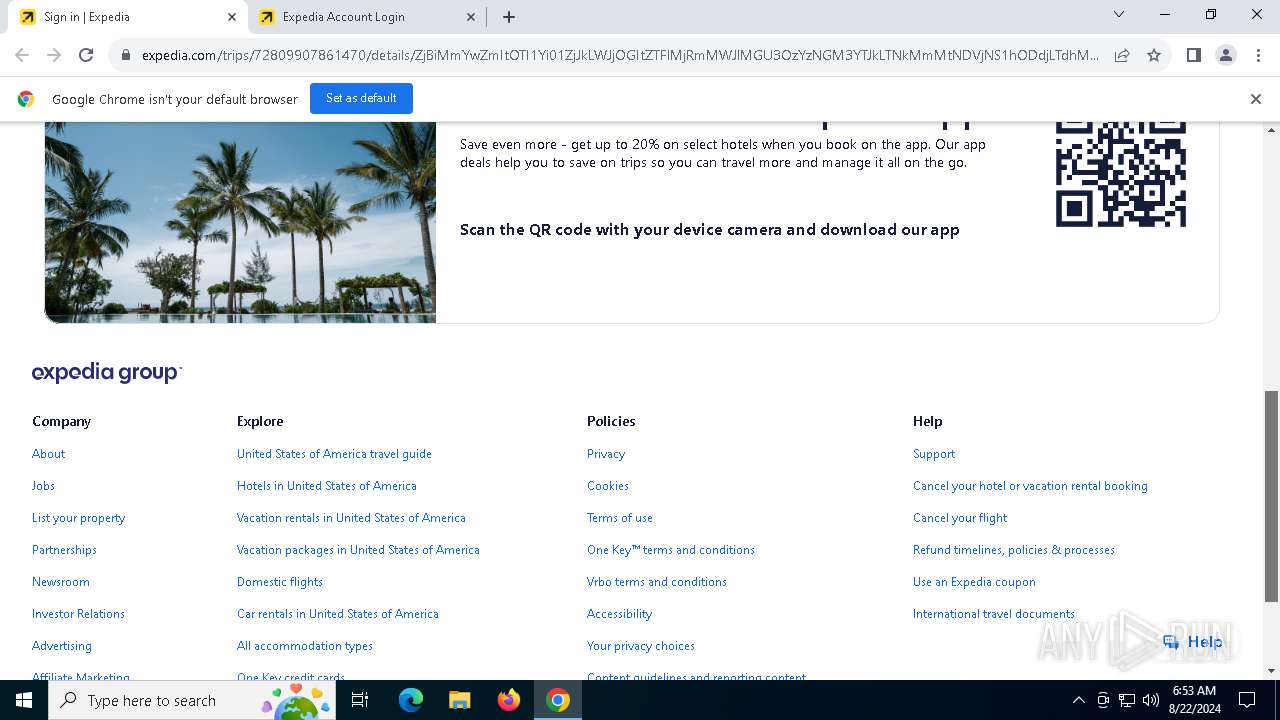Close the Sign in | Expedia tab
This screenshot has width=1280, height=720.
[x=232, y=17]
